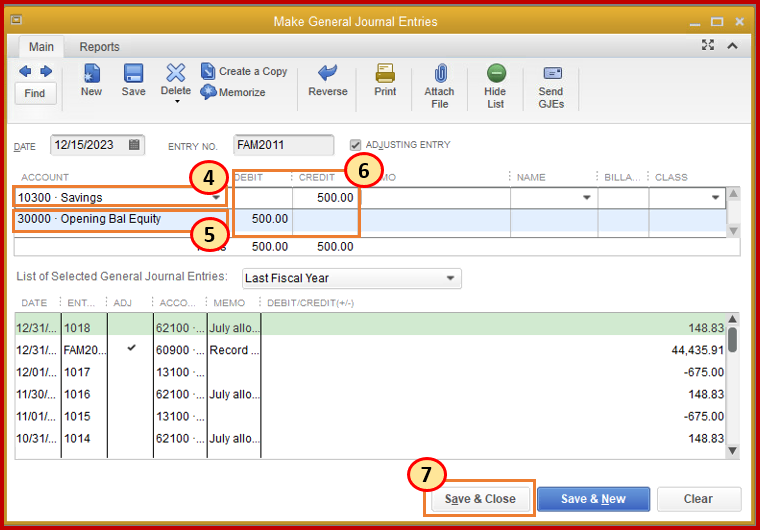Image resolution: width=760 pixels, height=530 pixels.
Task: Open Name column dropdown in first row
Action: pyautogui.click(x=586, y=197)
